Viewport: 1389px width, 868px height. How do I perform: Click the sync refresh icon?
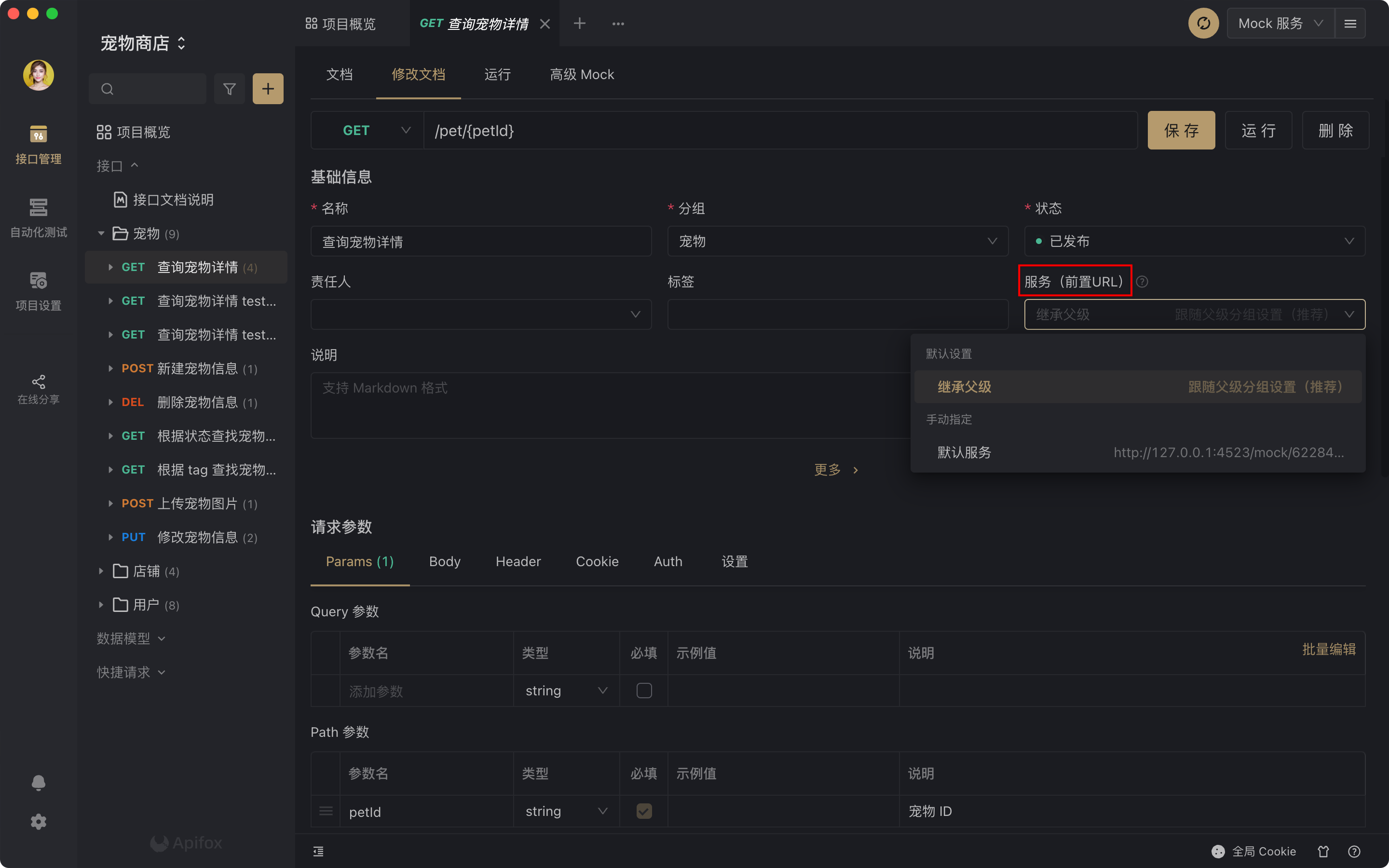tap(1203, 24)
